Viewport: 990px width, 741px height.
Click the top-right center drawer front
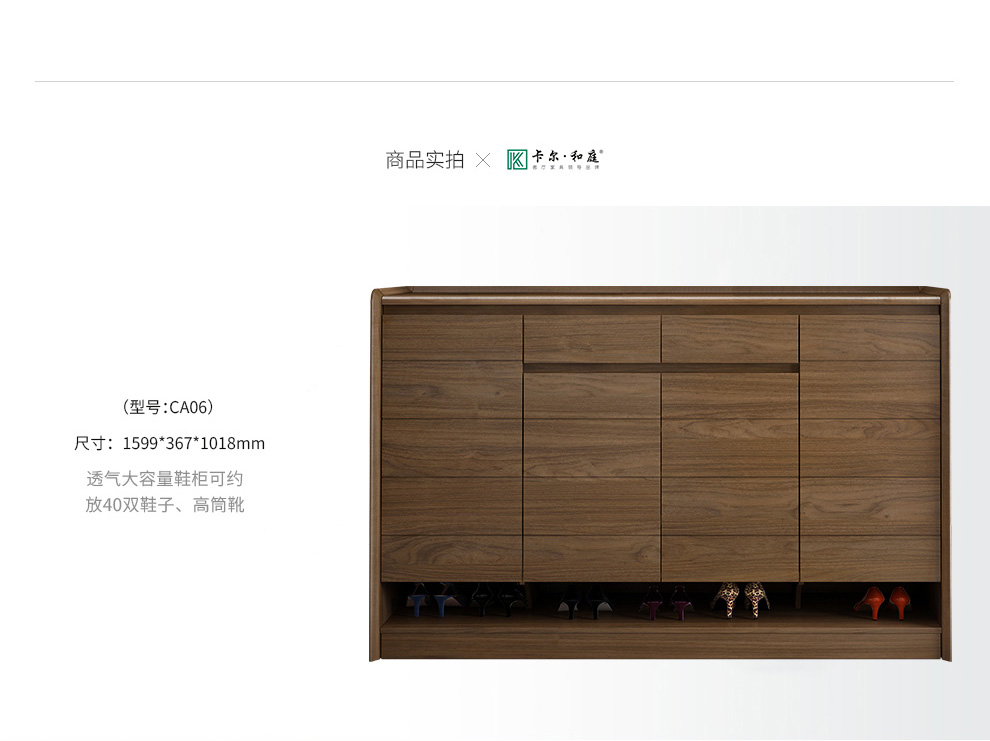pos(730,338)
